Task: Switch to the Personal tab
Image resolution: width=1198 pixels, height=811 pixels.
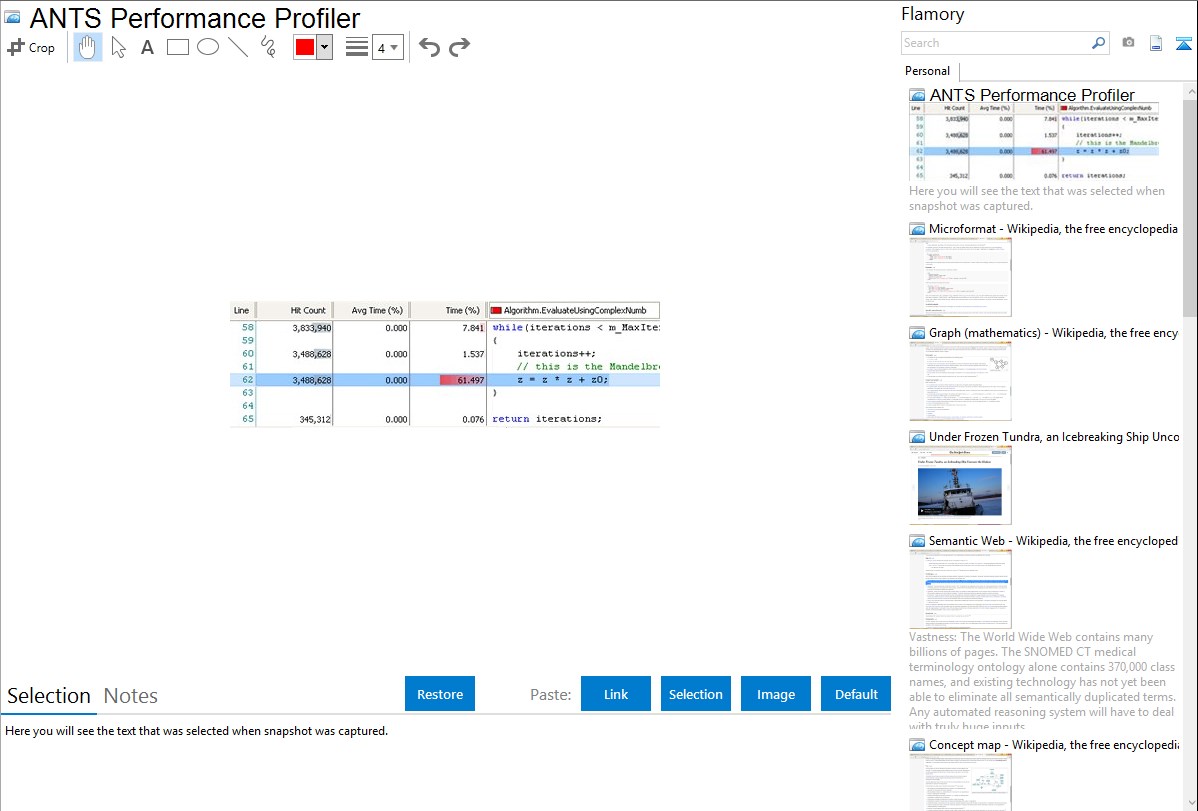Action: coord(927,71)
